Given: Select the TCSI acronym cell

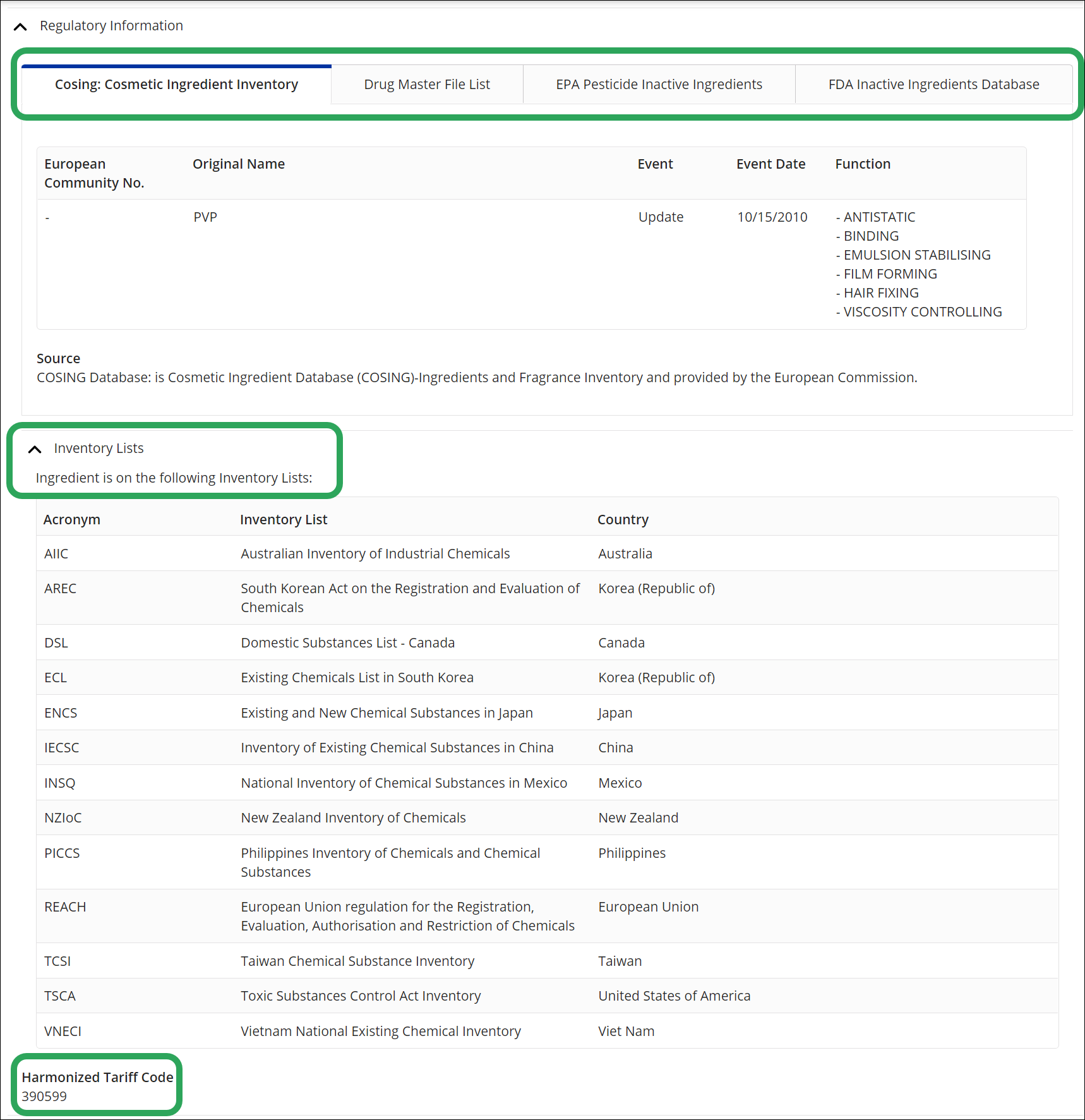Looking at the screenshot, I should pyautogui.click(x=57, y=961).
